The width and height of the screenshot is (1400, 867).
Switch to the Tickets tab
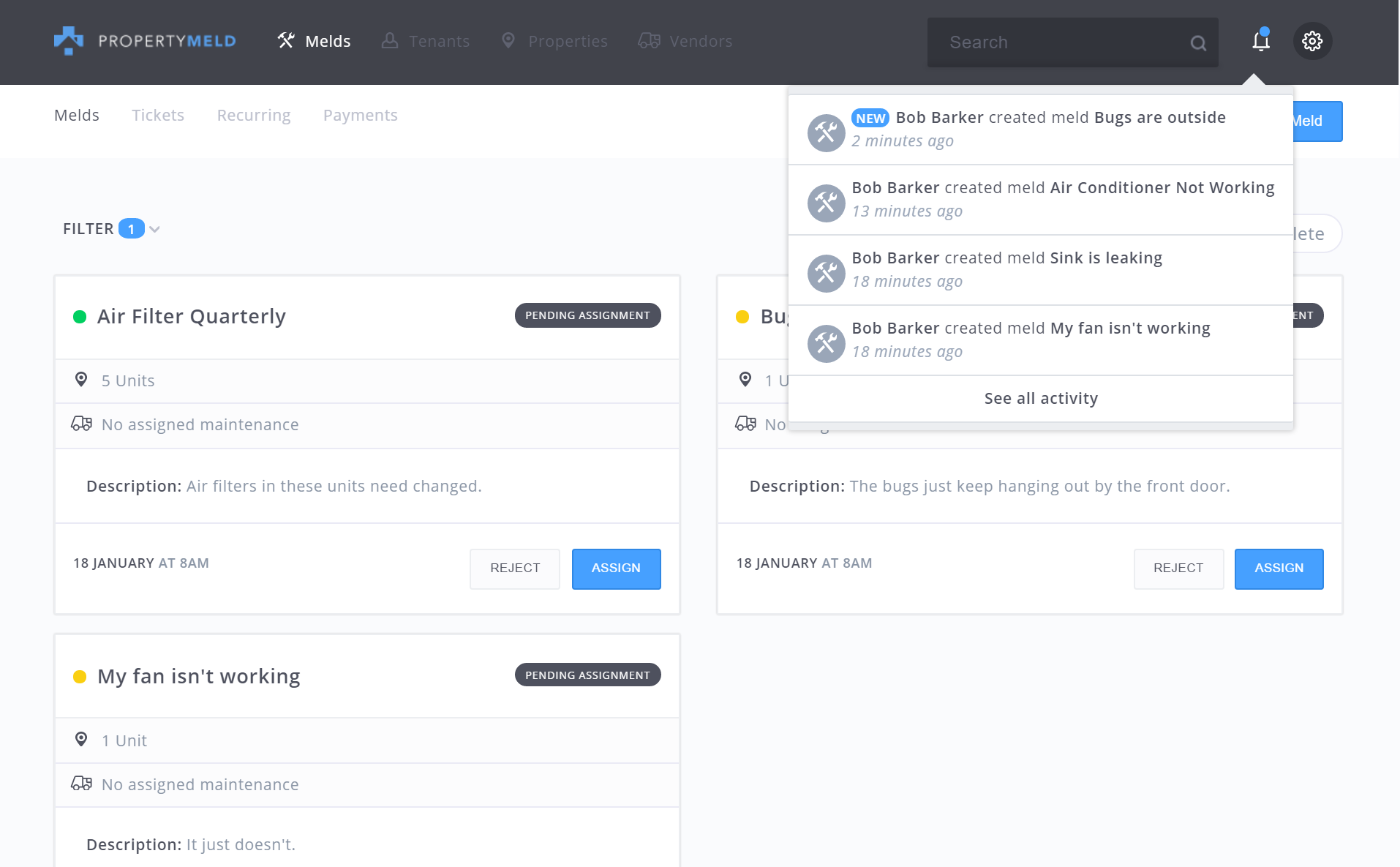[158, 116]
